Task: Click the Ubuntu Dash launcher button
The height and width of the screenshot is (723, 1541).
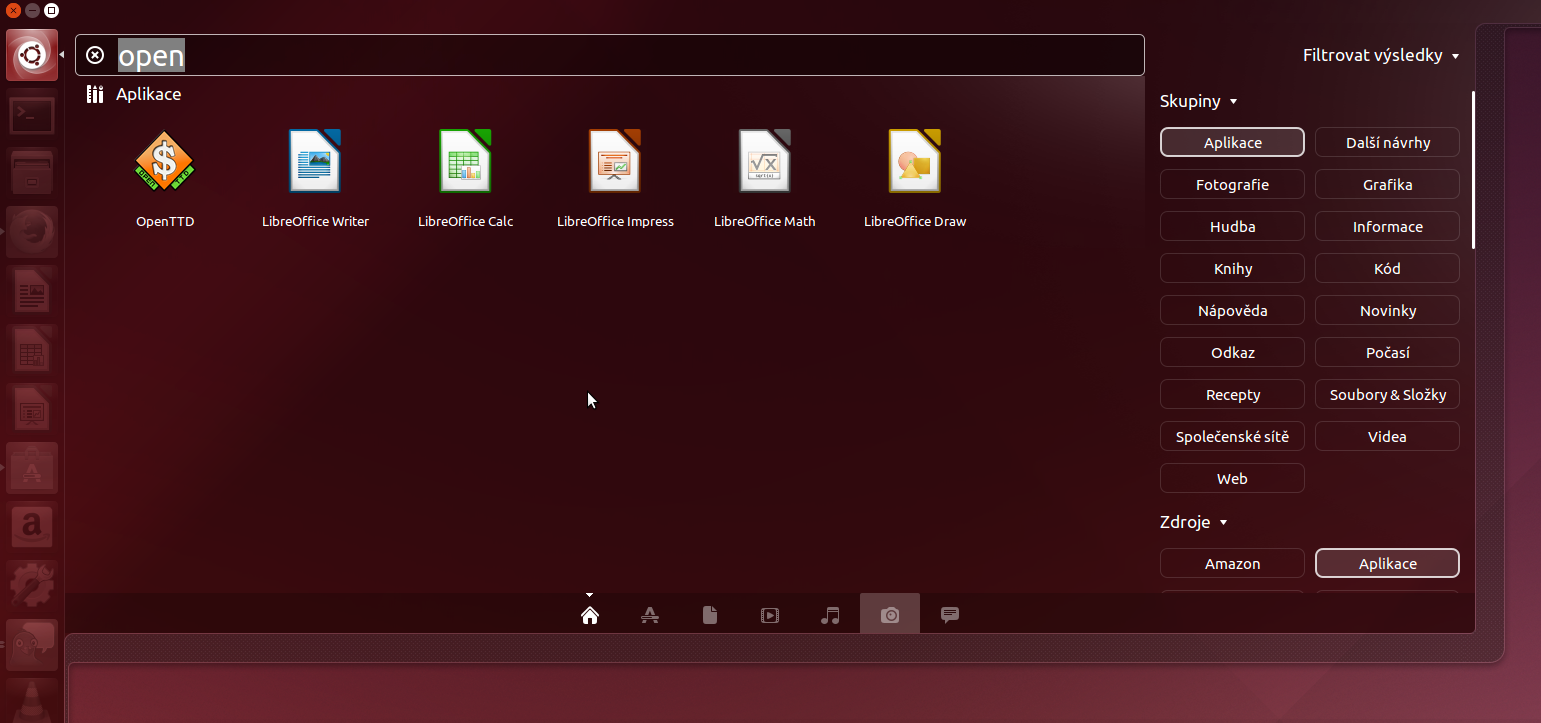Action: point(32,55)
